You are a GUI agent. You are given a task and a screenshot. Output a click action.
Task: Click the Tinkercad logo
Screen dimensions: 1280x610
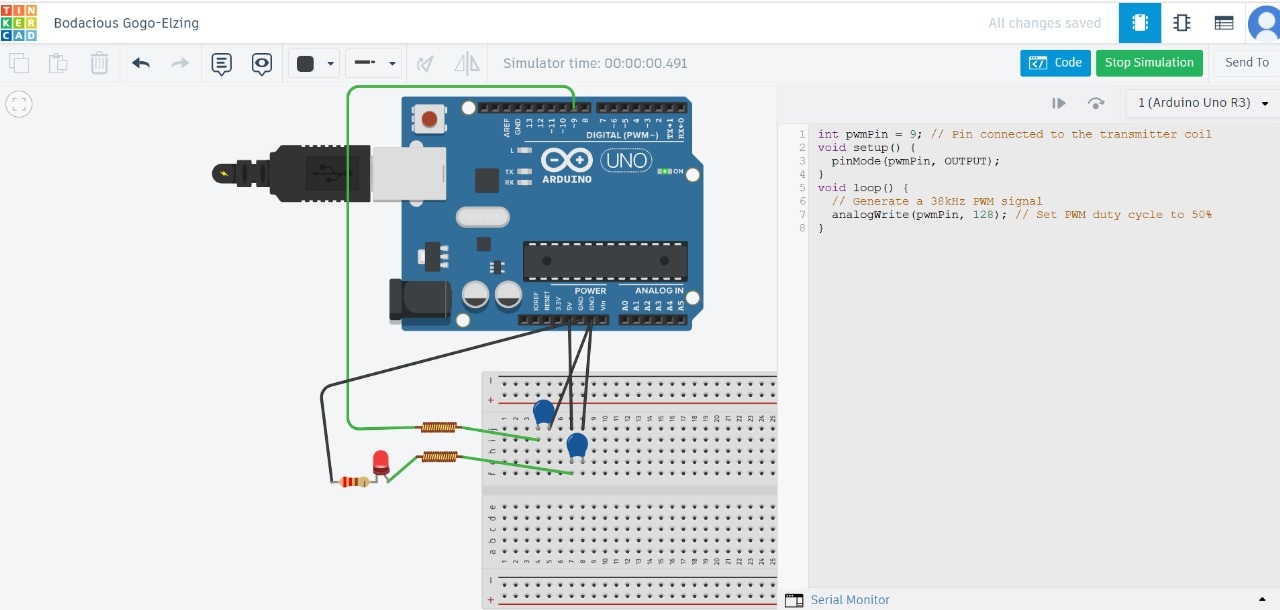(19, 22)
